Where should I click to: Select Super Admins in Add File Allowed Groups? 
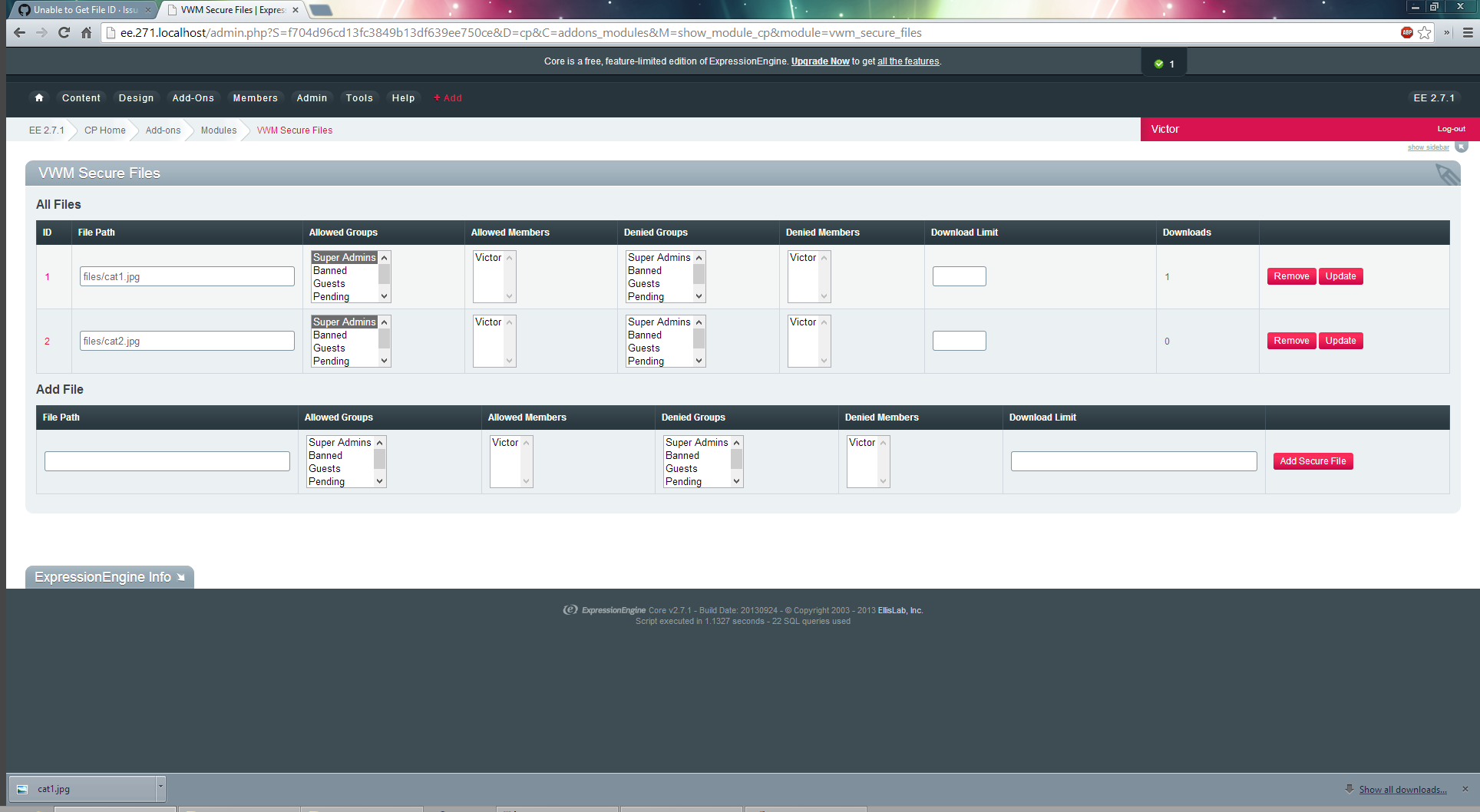340,443
